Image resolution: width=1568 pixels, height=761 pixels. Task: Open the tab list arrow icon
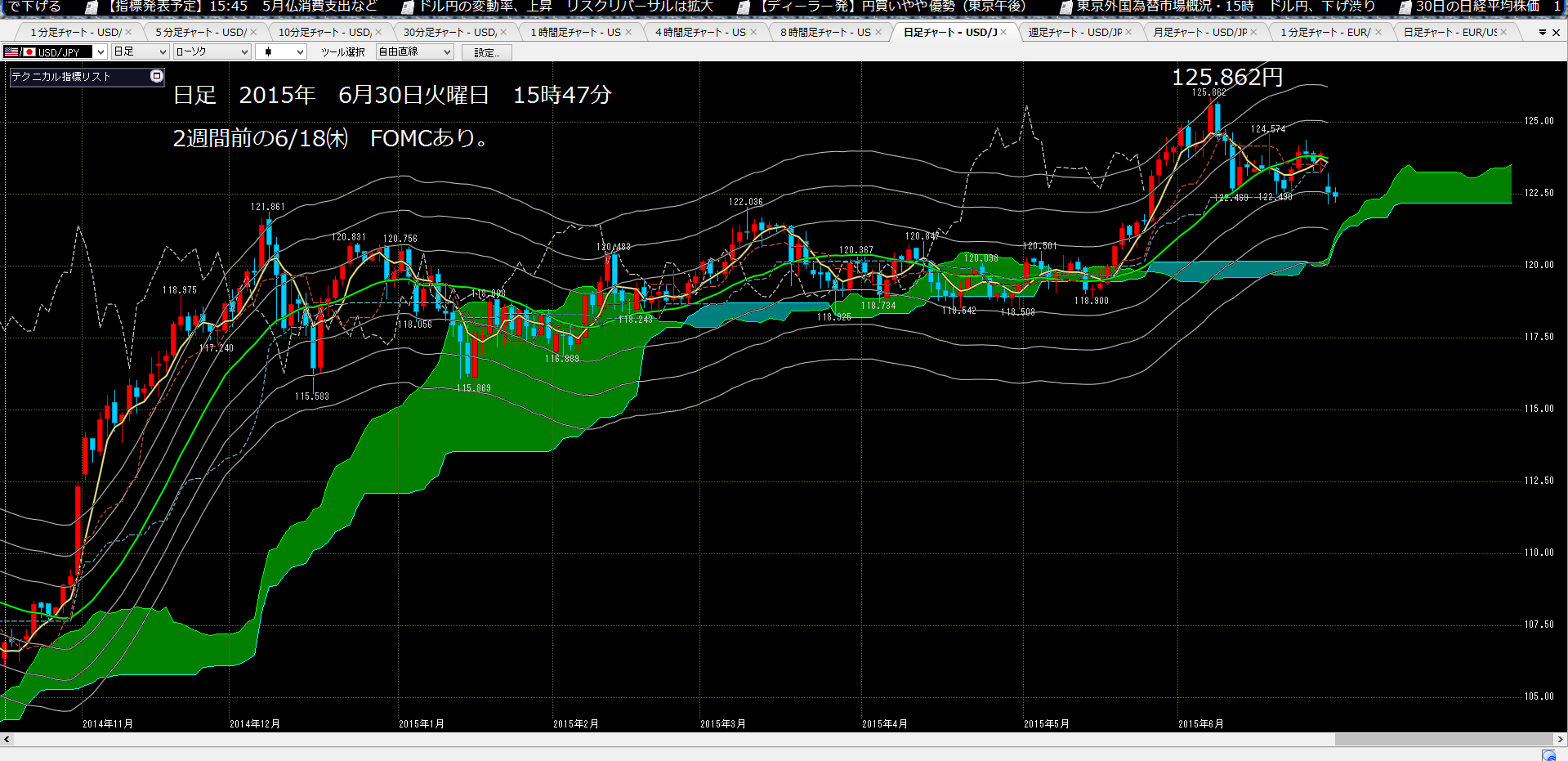1543,33
